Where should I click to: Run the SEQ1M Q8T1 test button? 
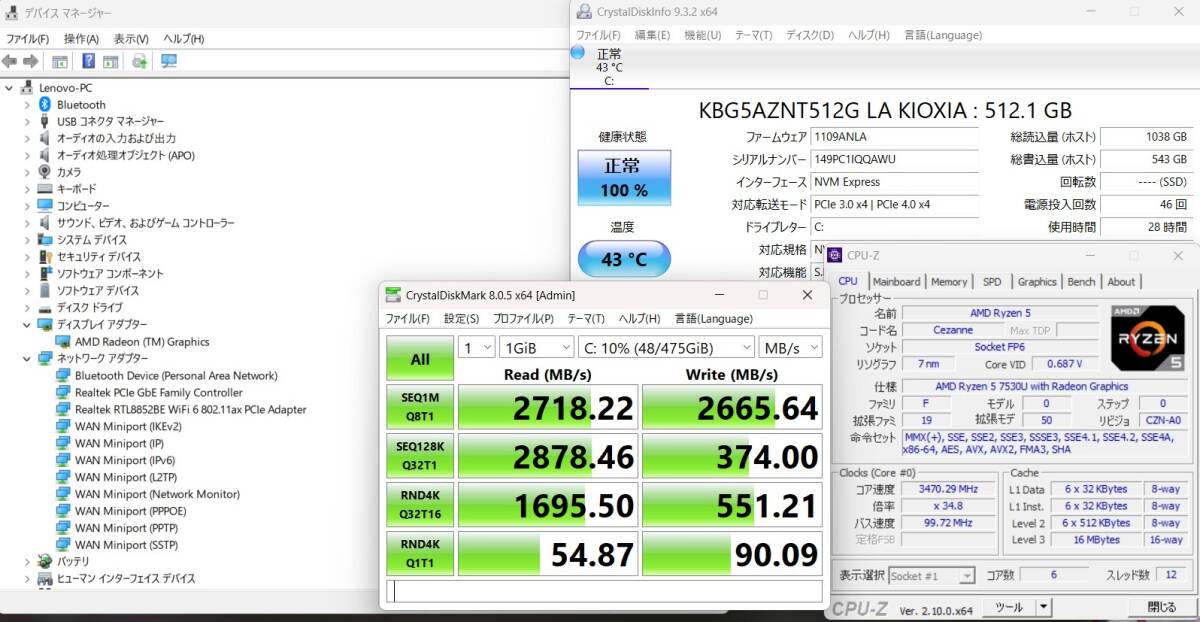[420, 407]
